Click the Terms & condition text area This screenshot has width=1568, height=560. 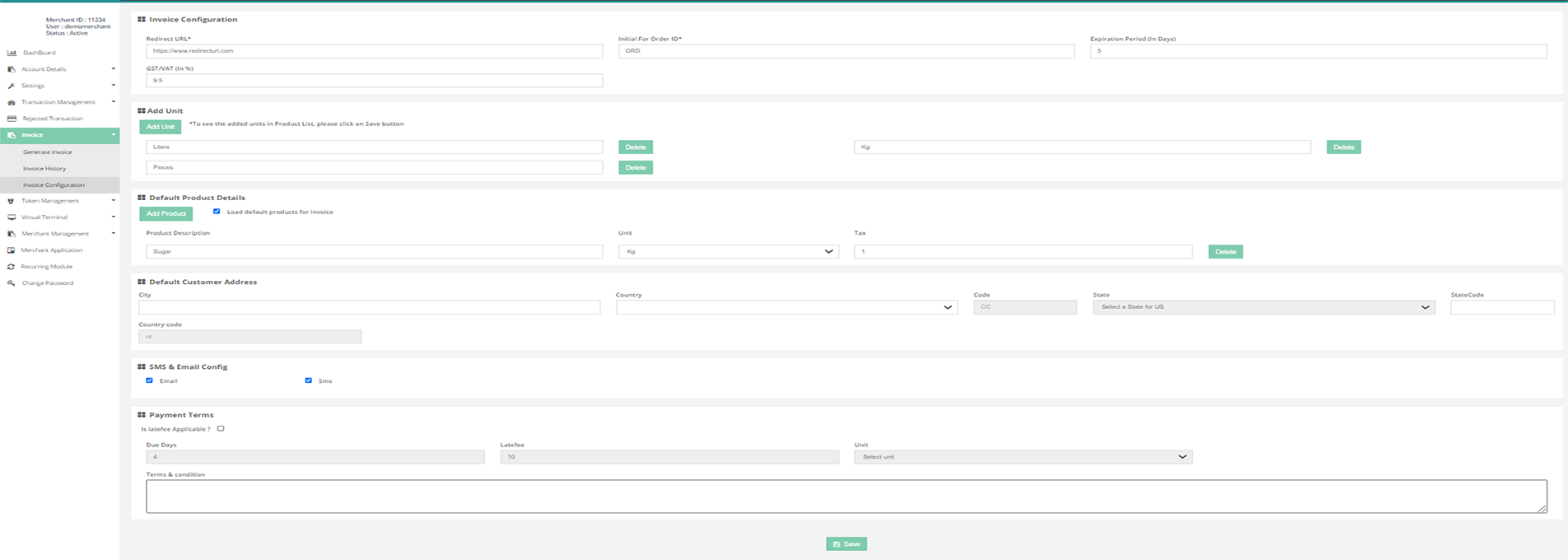846,497
